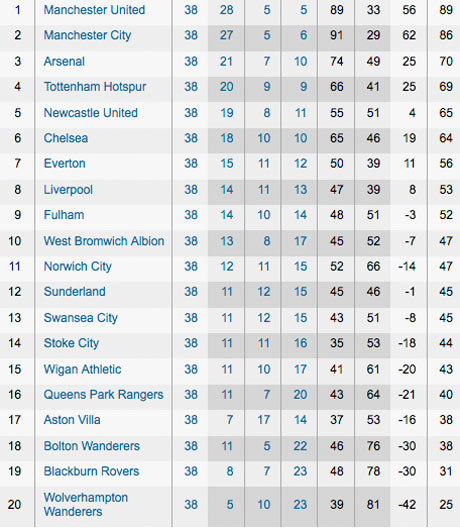The width and height of the screenshot is (460, 528).
Task: Open the Aston Villa team link
Action: point(72,420)
